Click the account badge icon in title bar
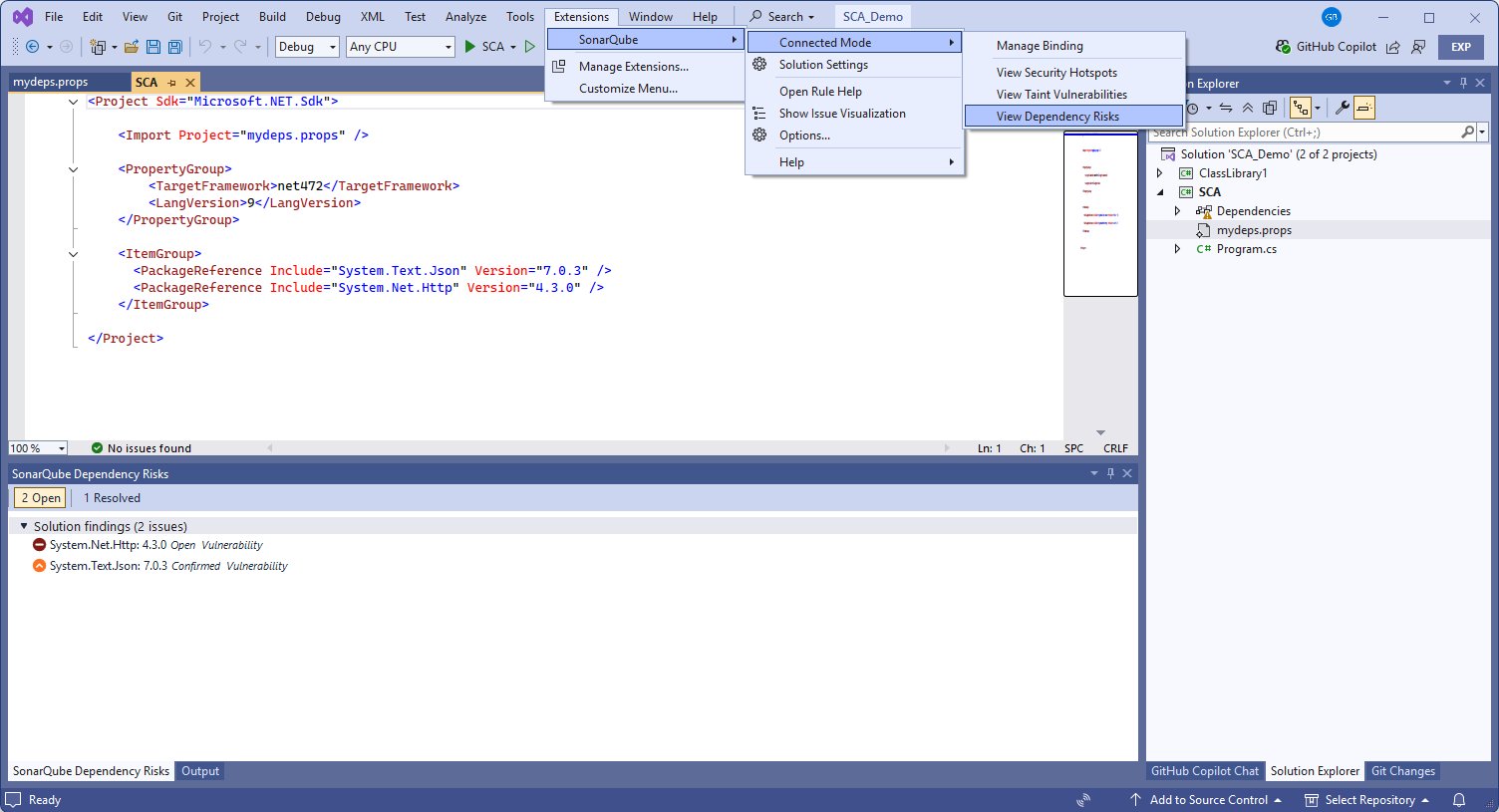 (x=1332, y=17)
